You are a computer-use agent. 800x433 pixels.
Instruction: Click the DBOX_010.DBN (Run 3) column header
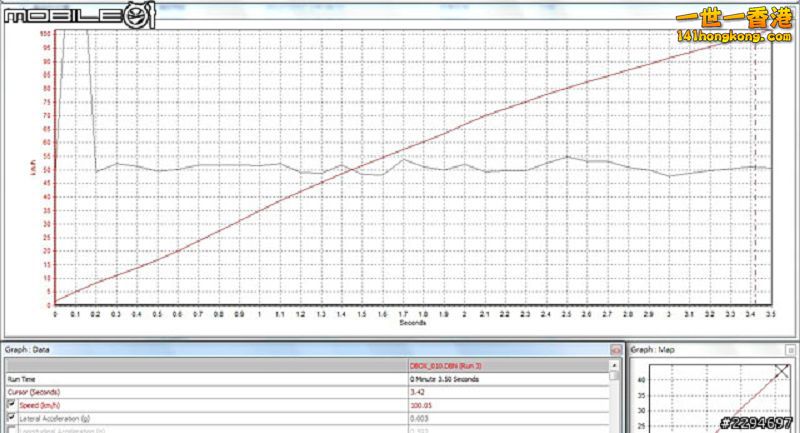447,367
